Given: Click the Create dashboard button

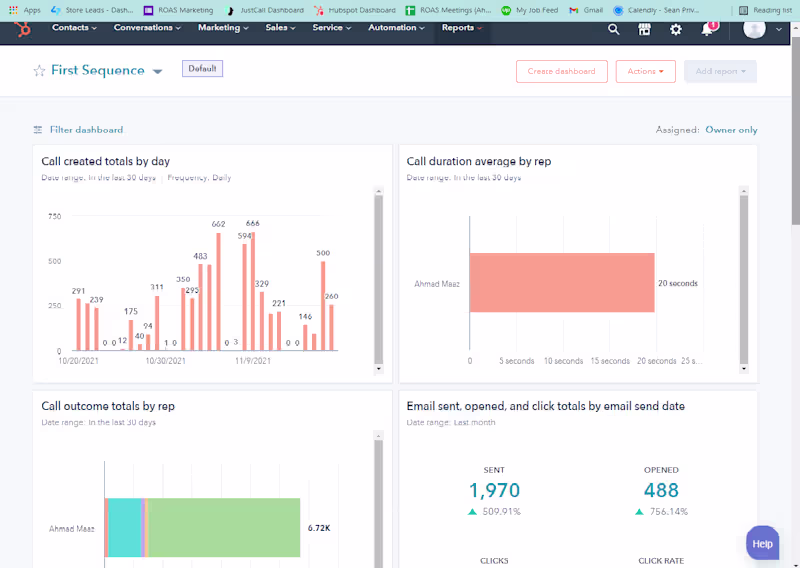Looking at the screenshot, I should click(x=561, y=71).
